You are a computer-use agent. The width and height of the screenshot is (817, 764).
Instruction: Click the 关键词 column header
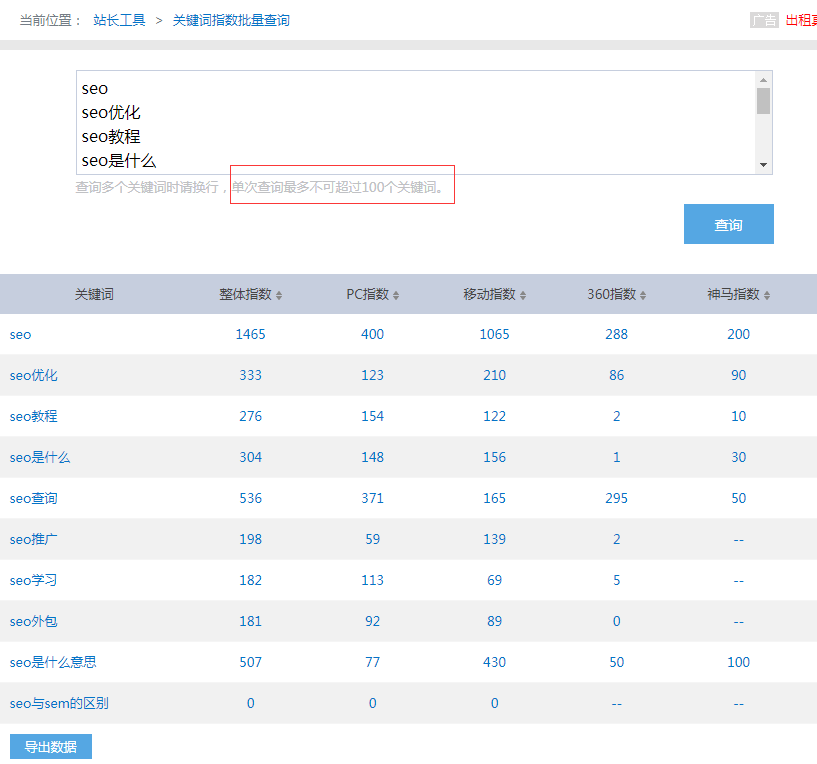94,295
